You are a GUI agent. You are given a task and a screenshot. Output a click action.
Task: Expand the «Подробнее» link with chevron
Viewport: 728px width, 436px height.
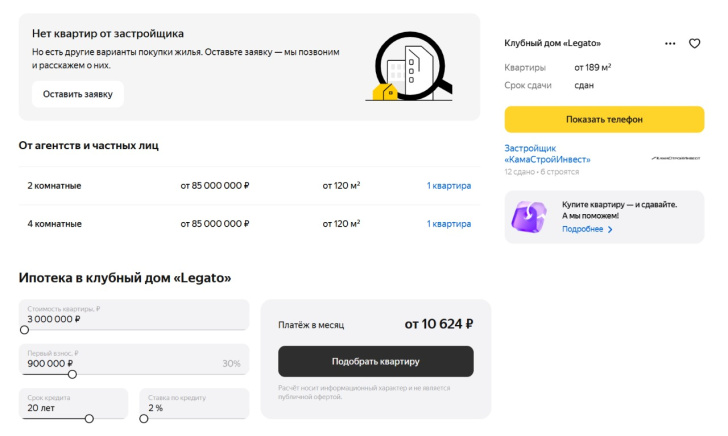(x=587, y=229)
